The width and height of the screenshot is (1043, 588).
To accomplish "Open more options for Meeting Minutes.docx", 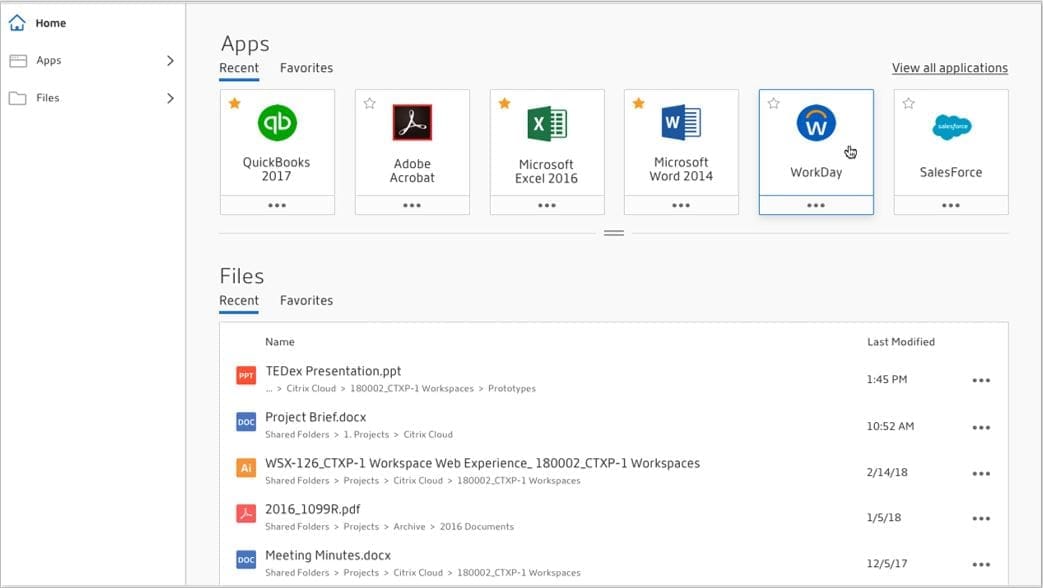I will tap(981, 564).
